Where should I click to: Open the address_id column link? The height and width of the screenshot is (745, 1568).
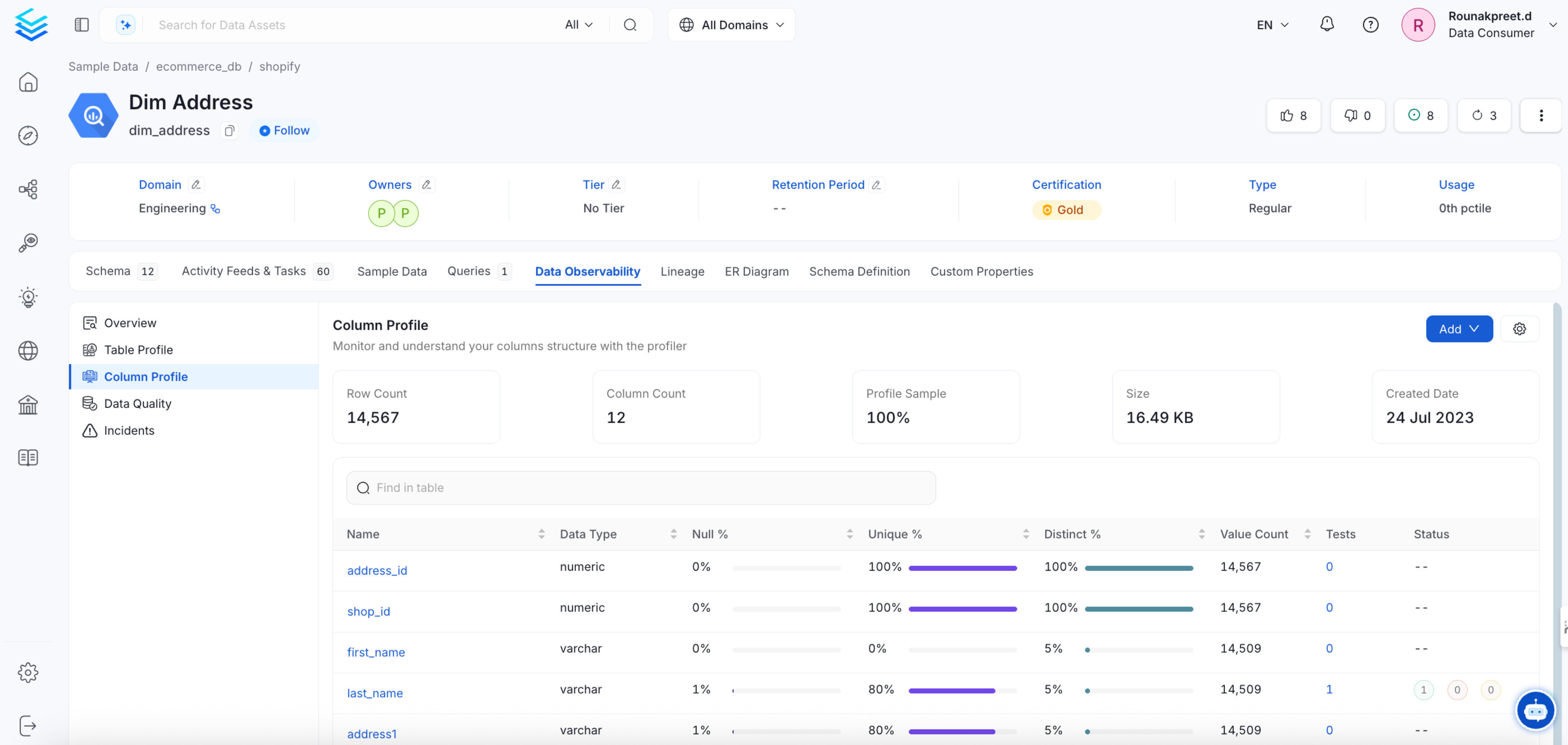click(x=377, y=570)
